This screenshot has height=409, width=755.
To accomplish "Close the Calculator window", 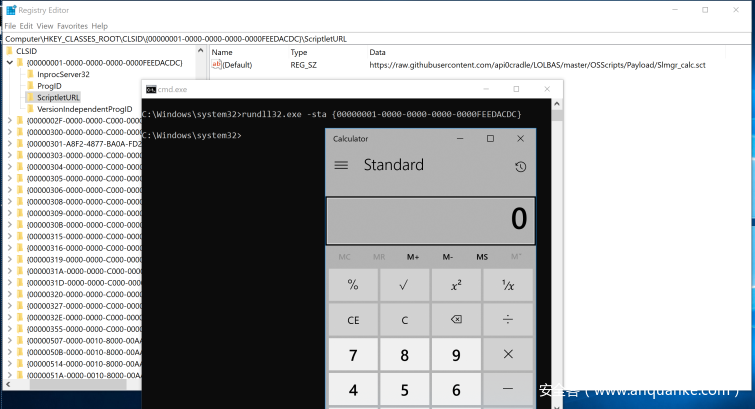I will 521,139.
